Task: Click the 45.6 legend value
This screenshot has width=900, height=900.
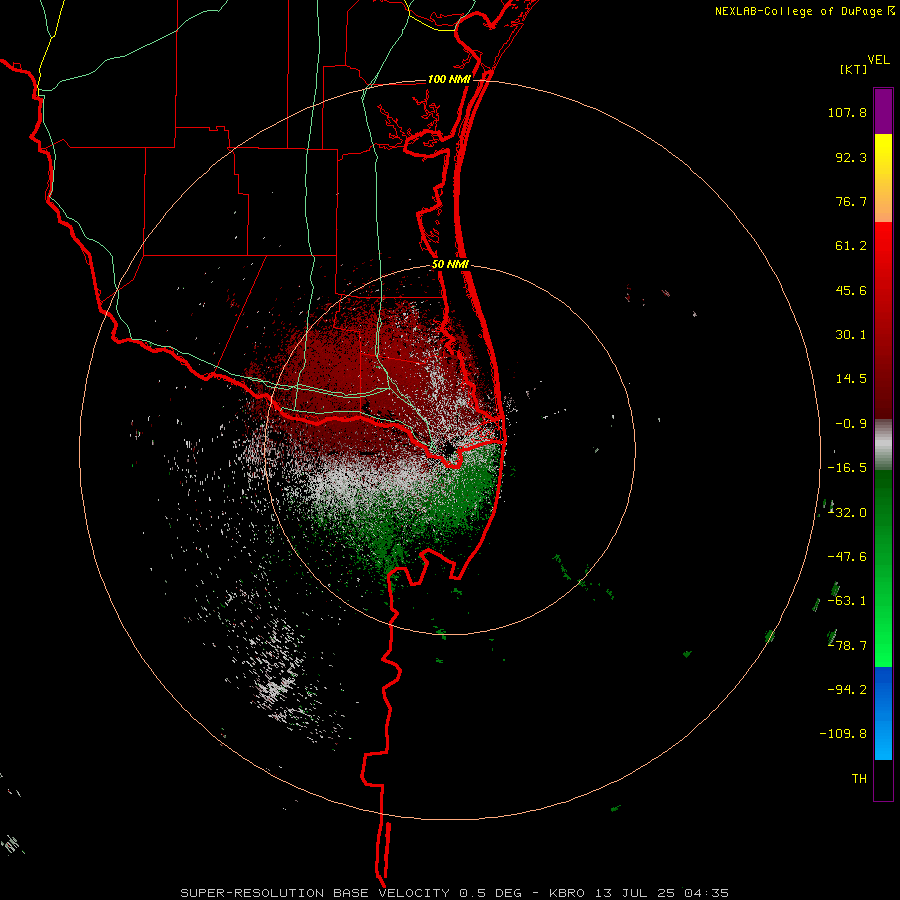Action: [x=851, y=290]
